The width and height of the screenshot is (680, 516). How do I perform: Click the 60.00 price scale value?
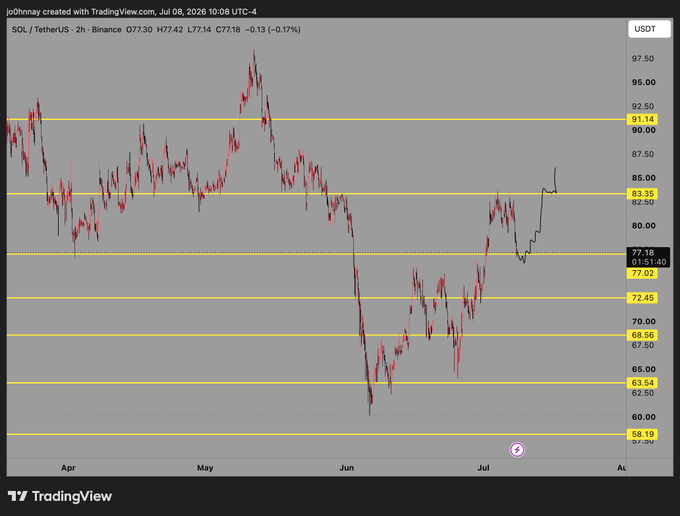pyautogui.click(x=644, y=417)
